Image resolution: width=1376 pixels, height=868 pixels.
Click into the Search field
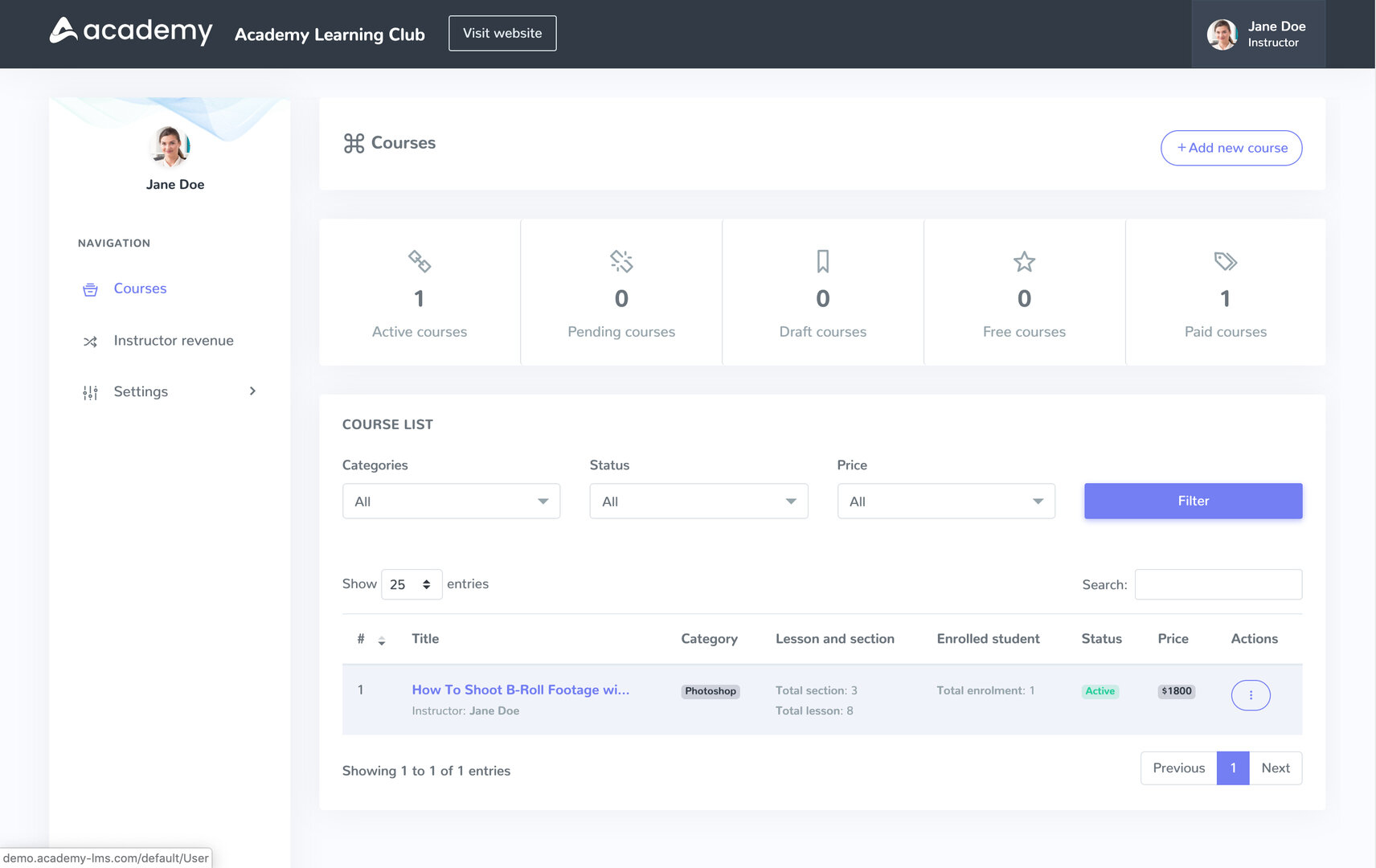coord(1218,584)
